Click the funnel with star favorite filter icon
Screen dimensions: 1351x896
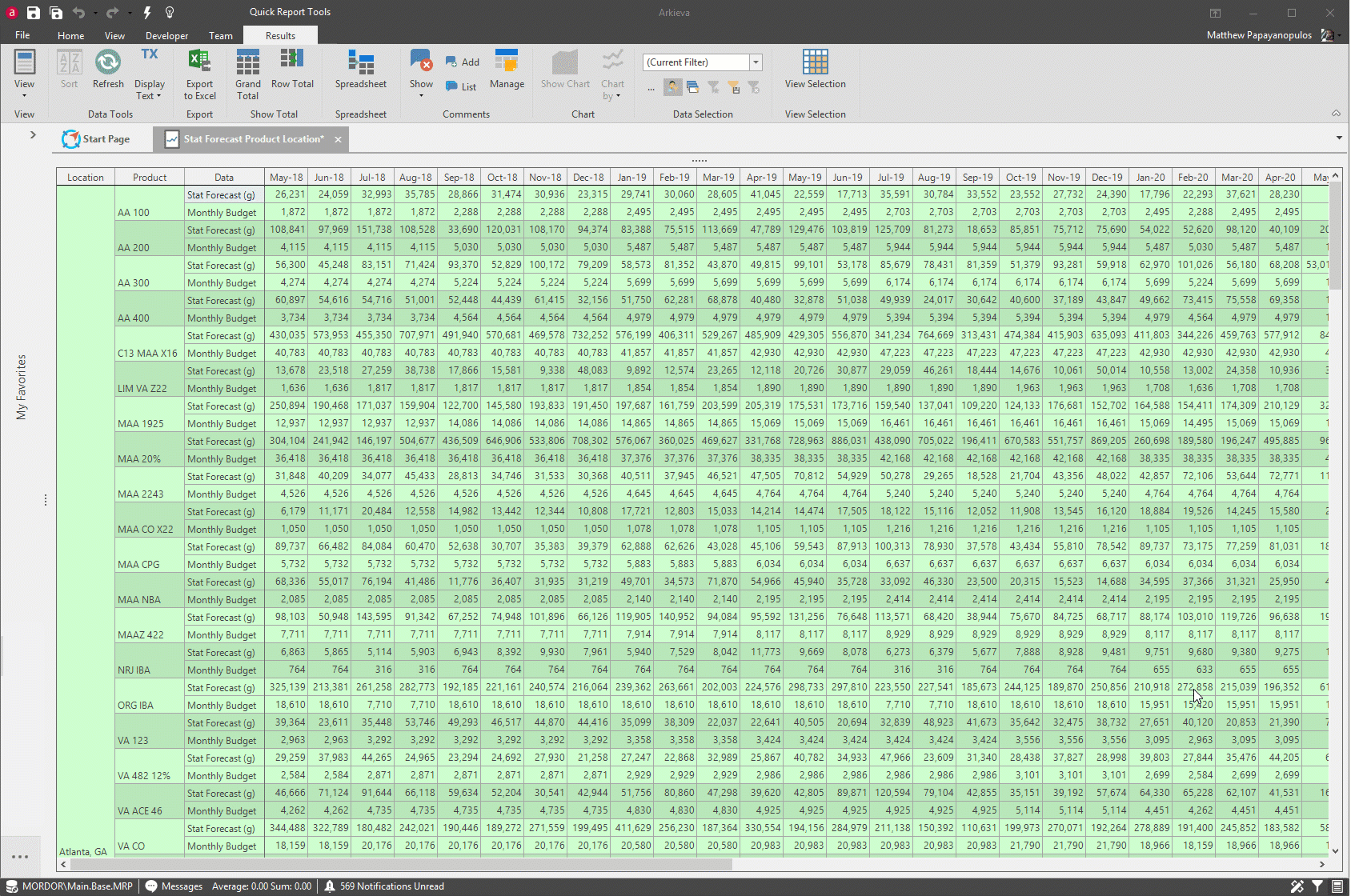(713, 86)
